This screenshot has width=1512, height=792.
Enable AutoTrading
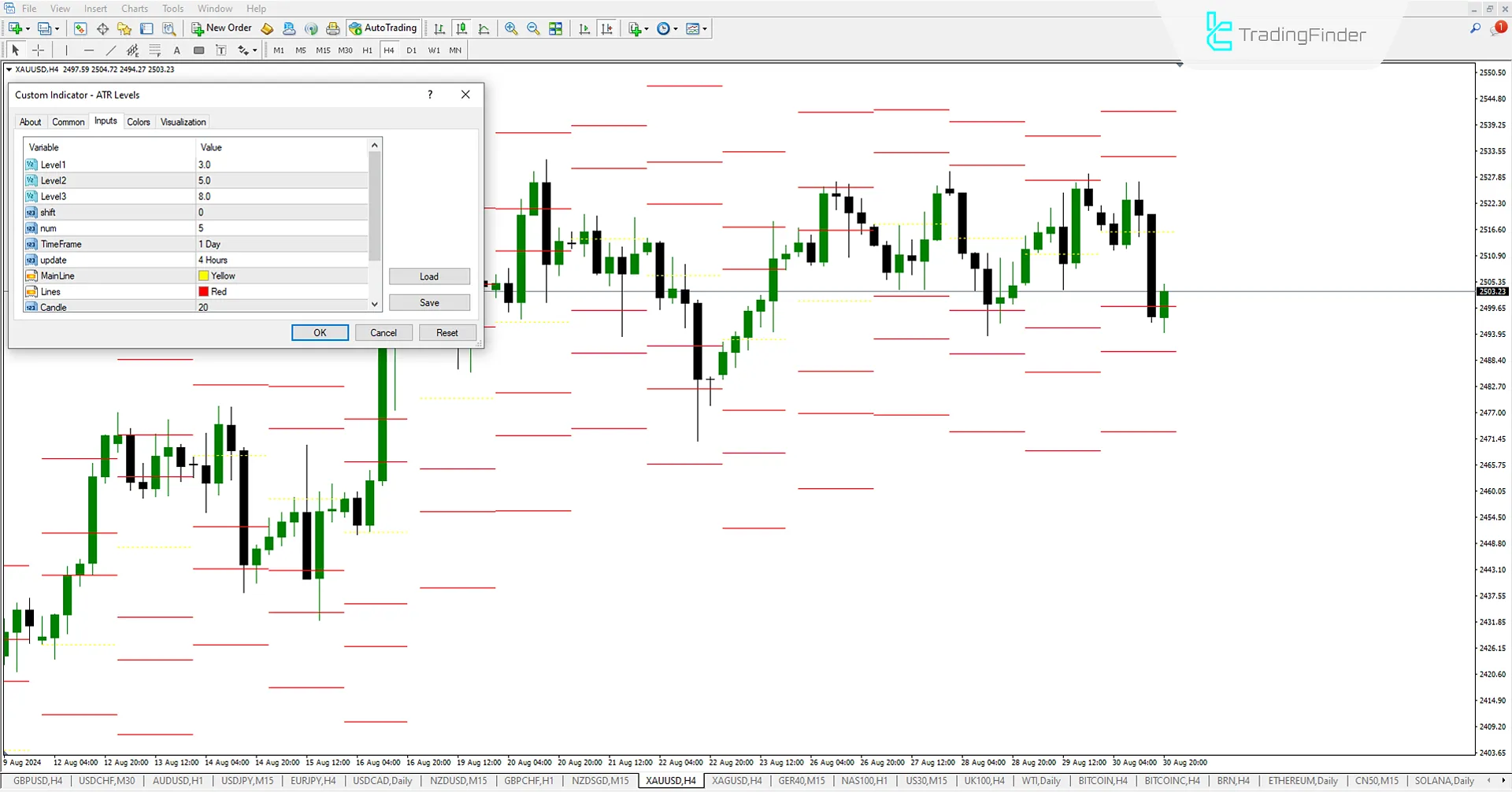coord(384,28)
